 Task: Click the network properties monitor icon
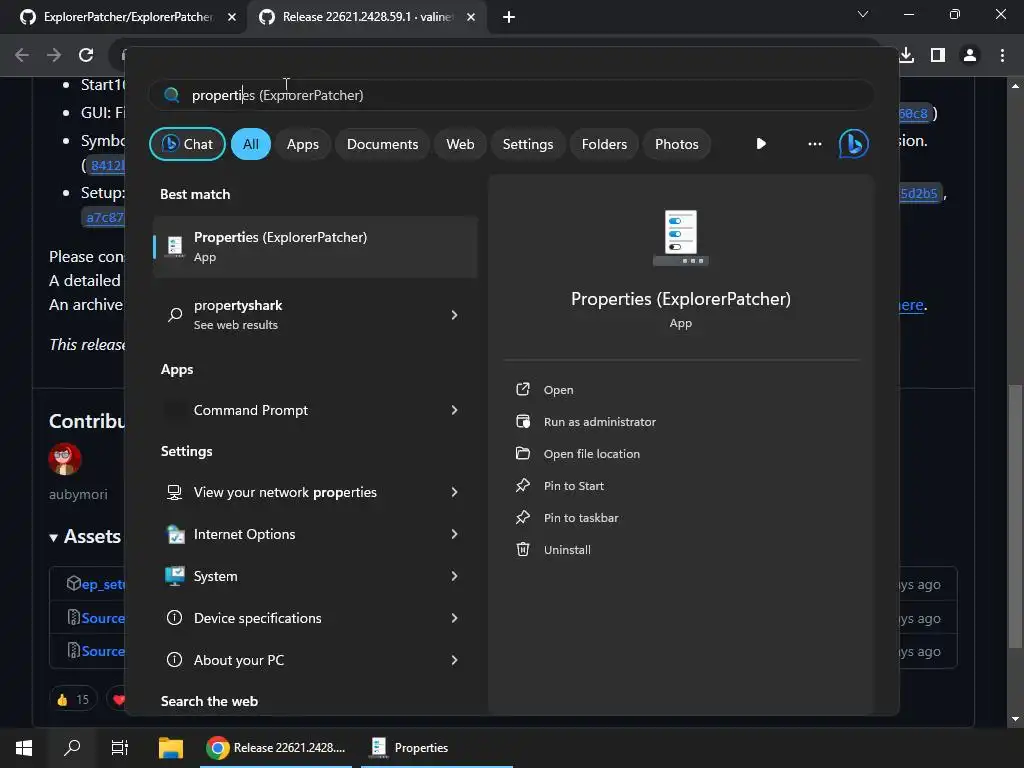tap(174, 492)
